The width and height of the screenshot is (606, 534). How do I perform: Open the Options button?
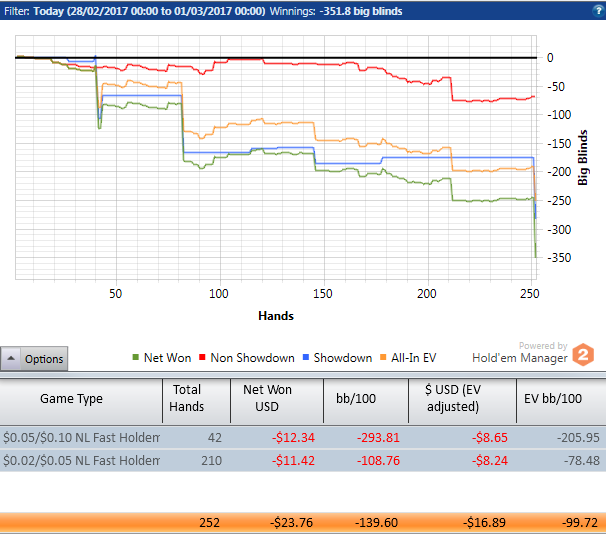(x=34, y=359)
